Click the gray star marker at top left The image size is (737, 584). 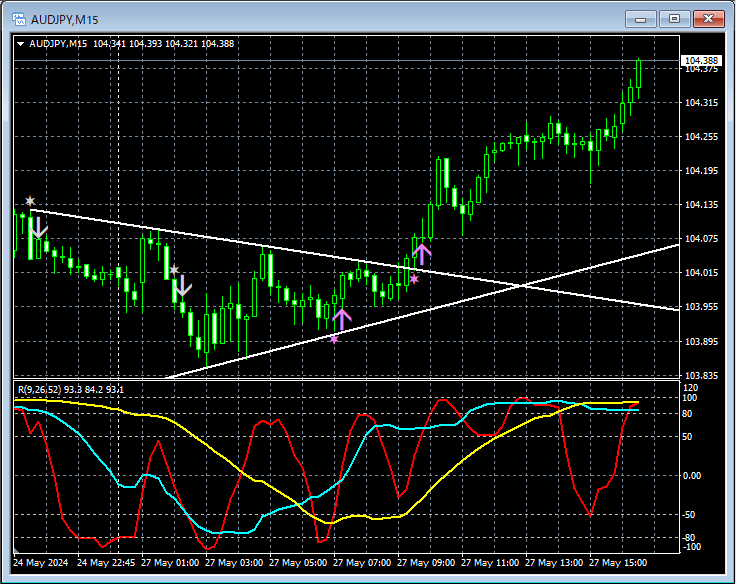tap(30, 201)
